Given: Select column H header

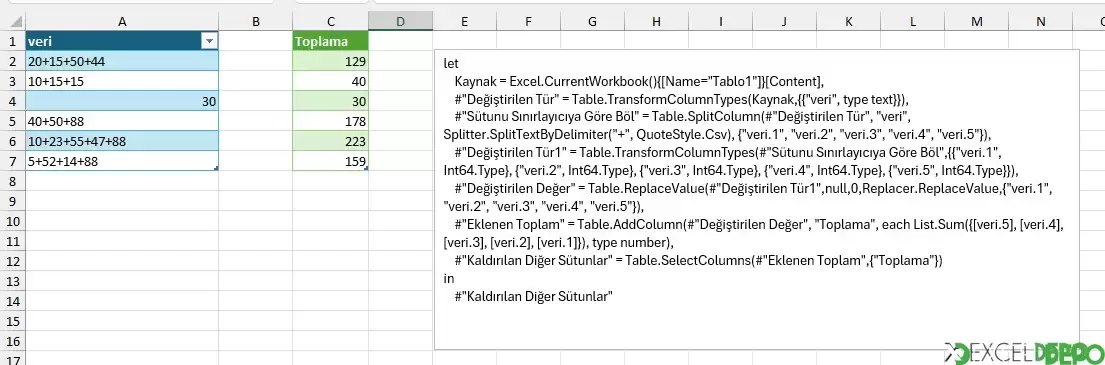Looking at the screenshot, I should pyautogui.click(x=657, y=22).
